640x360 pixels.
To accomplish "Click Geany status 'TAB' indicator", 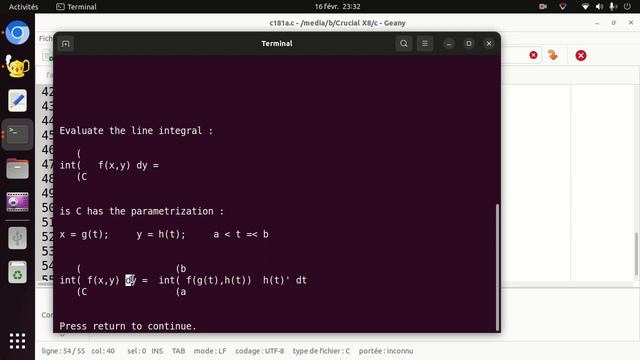I will pos(178,351).
